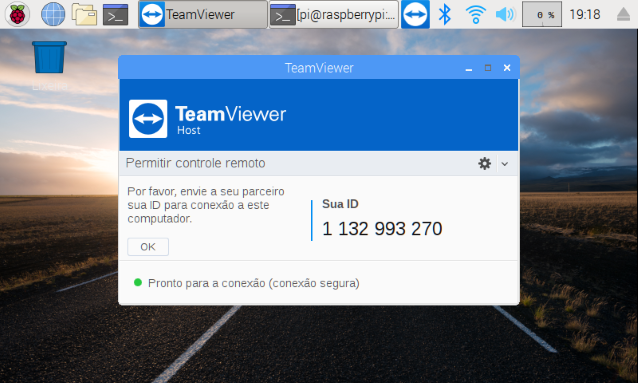Maximize the TeamViewer window

(x=488, y=68)
